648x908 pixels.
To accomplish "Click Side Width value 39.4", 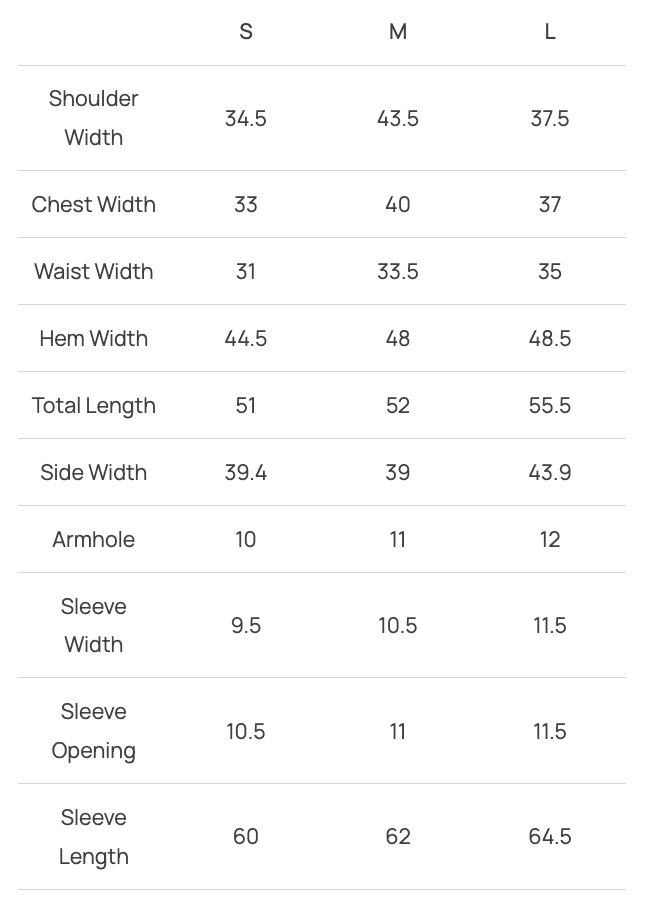I will click(246, 472).
